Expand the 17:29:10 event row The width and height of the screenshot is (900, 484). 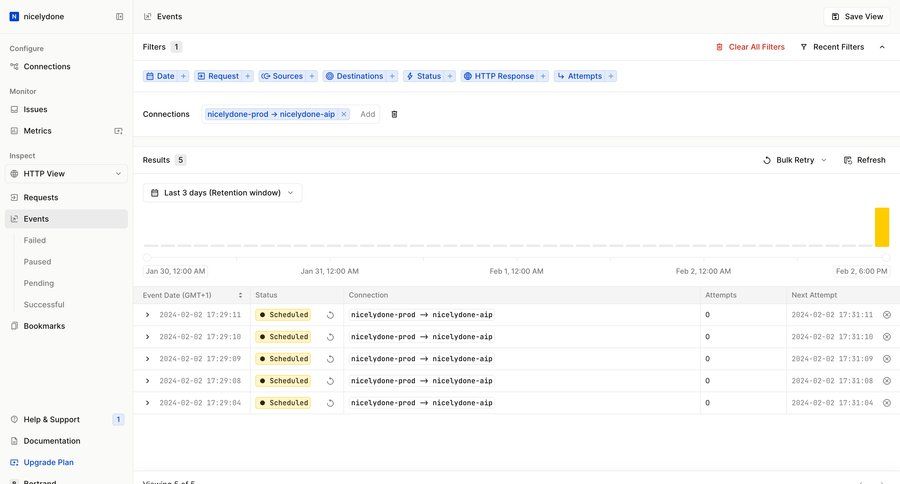147,337
